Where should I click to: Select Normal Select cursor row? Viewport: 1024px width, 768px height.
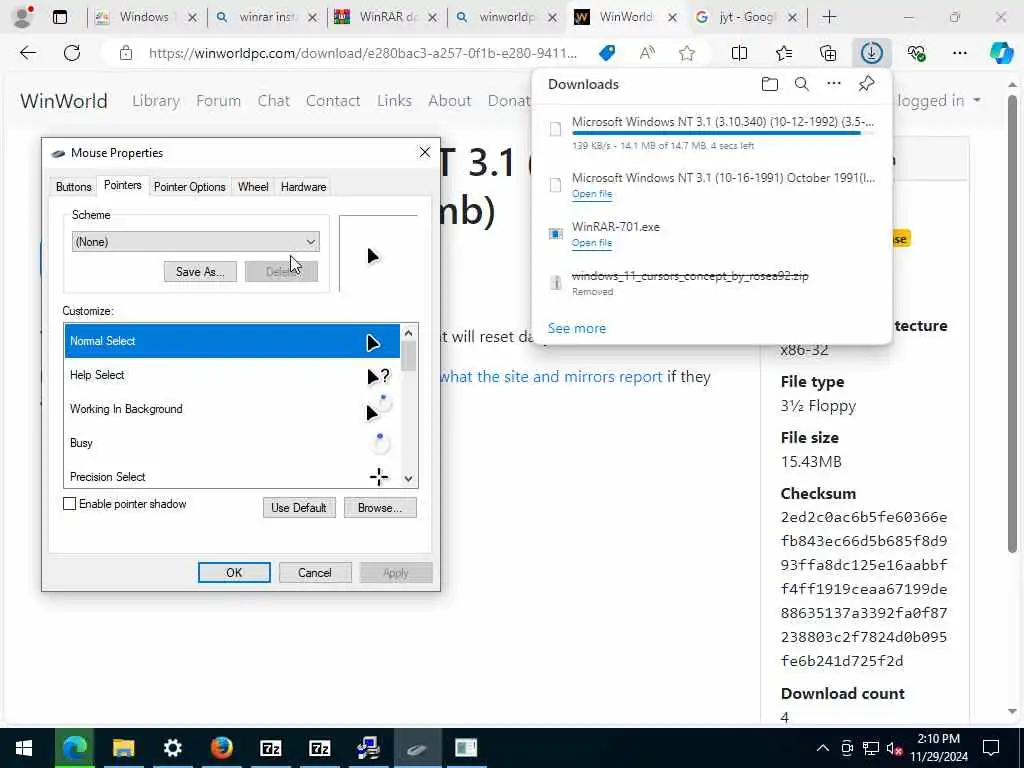click(x=232, y=341)
